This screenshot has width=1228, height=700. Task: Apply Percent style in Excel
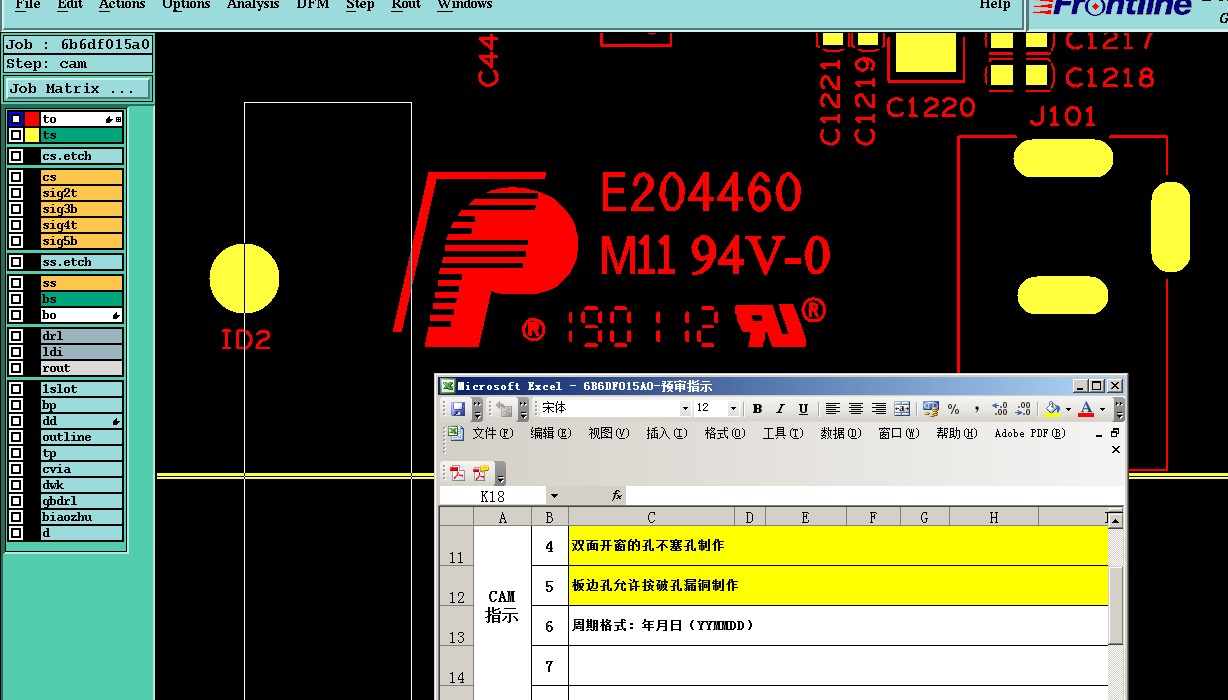point(954,409)
